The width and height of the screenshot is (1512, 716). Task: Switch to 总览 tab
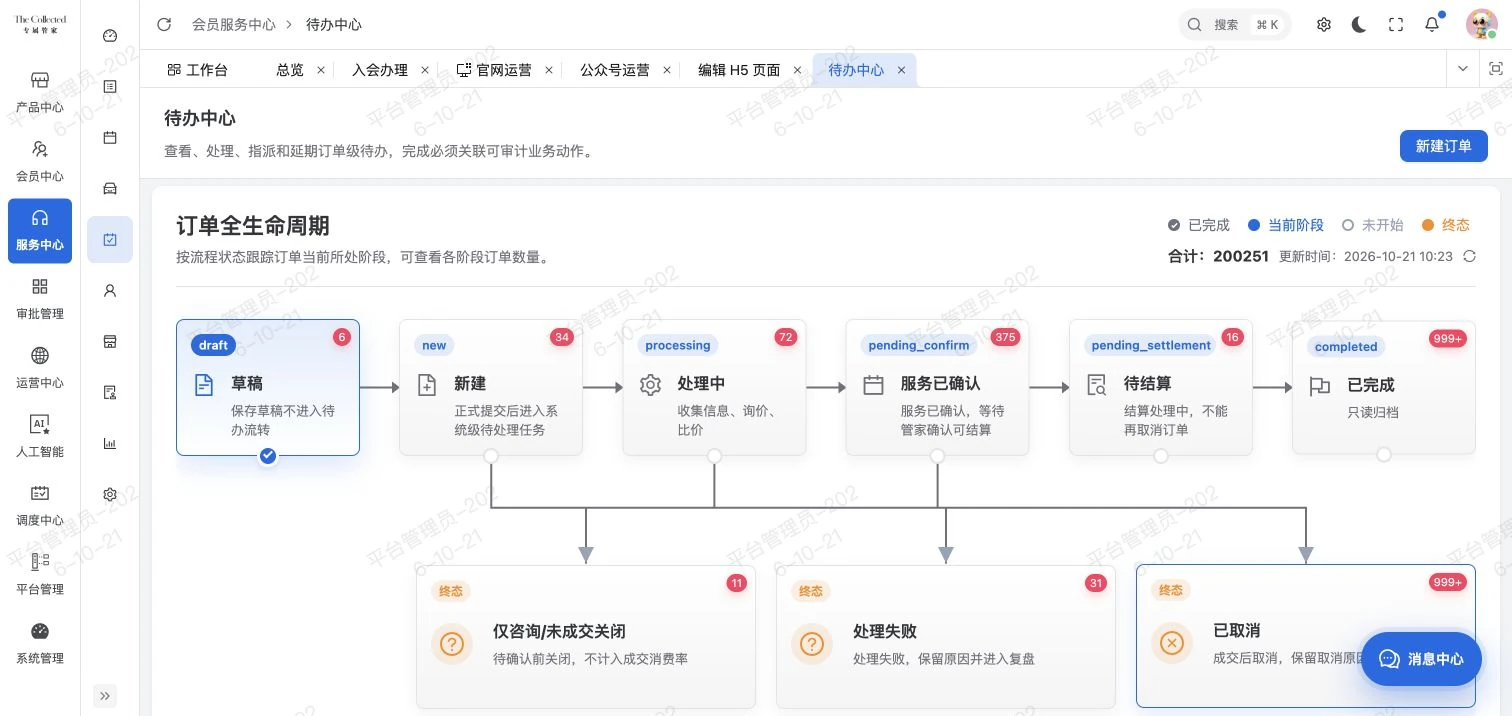coord(290,70)
